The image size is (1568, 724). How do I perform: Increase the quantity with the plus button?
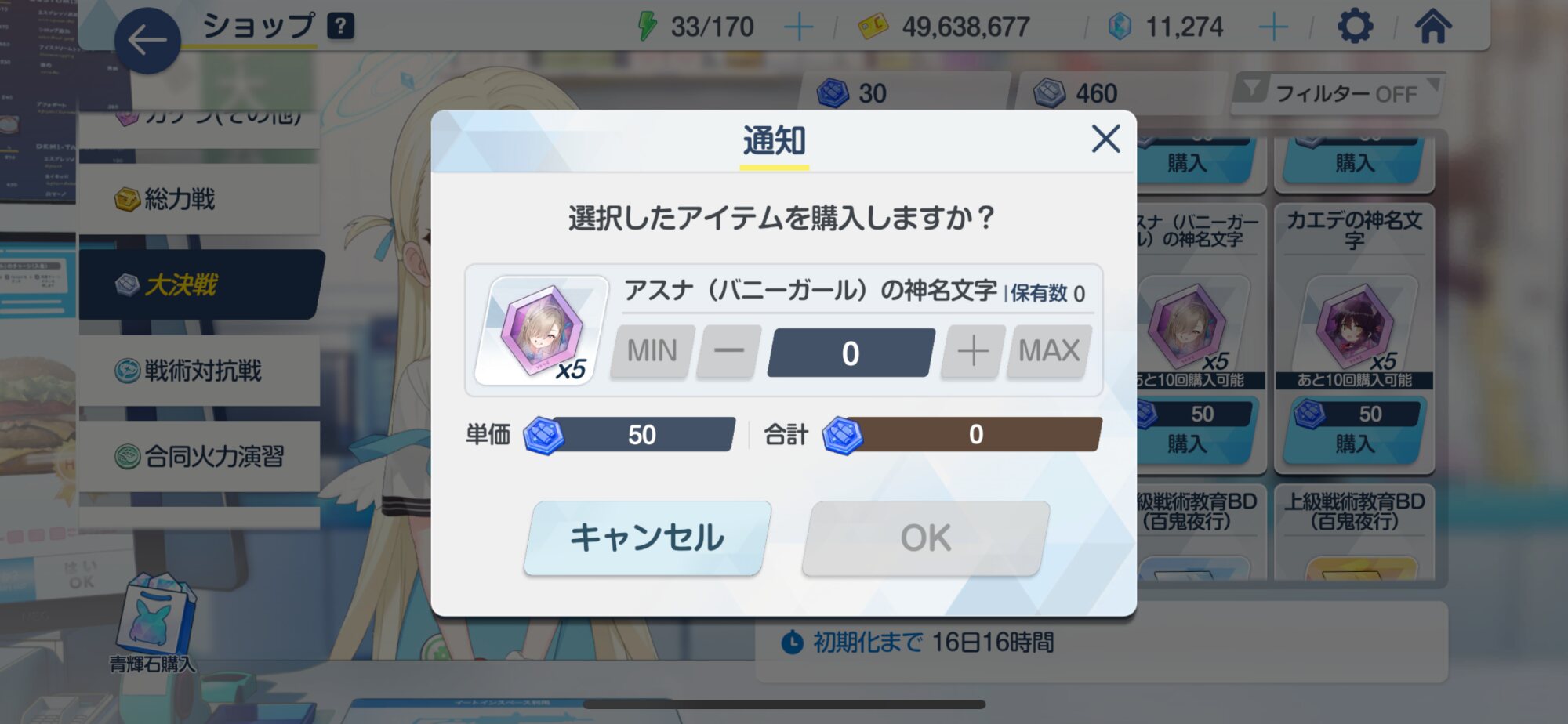tap(972, 351)
